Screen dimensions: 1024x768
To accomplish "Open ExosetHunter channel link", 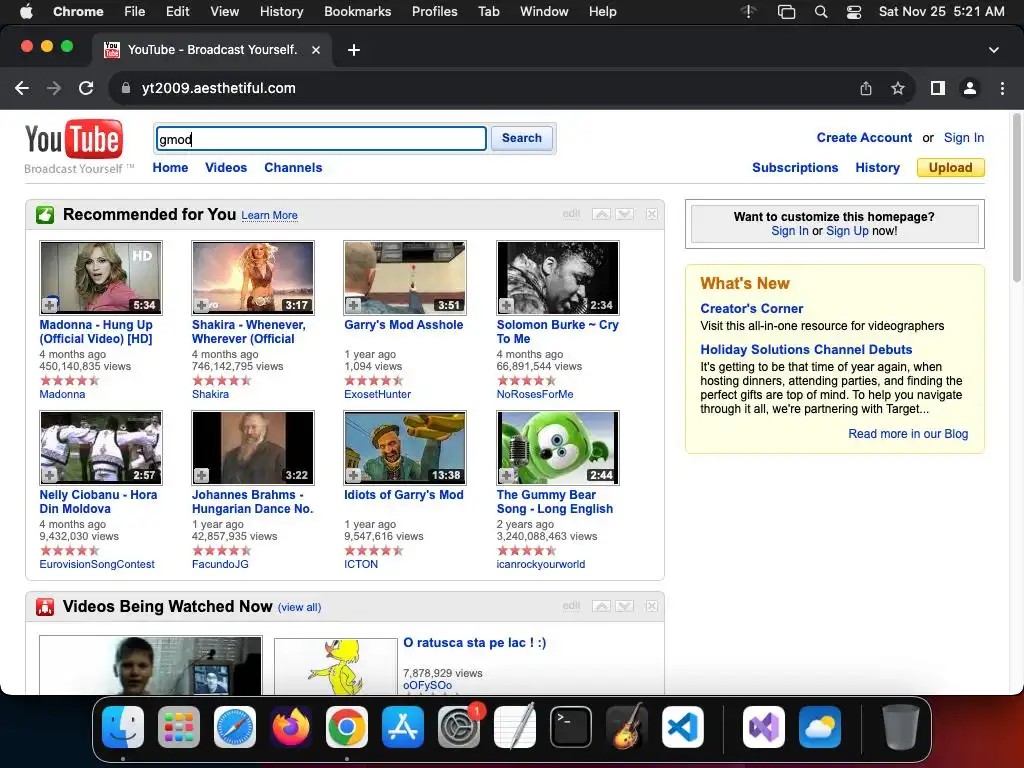I will [x=377, y=394].
